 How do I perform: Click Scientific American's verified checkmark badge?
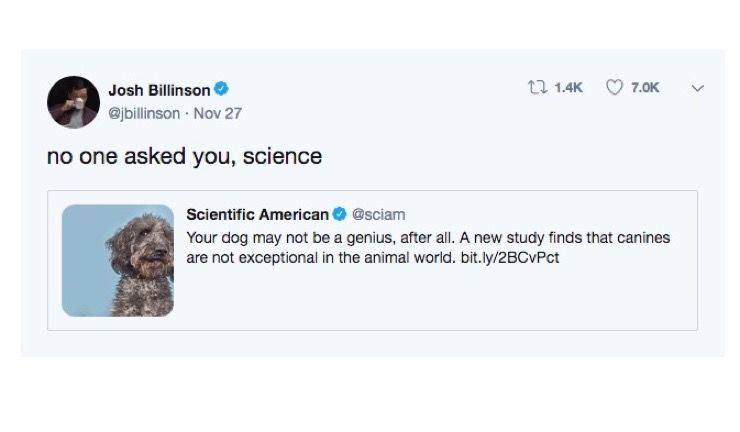click(340, 215)
